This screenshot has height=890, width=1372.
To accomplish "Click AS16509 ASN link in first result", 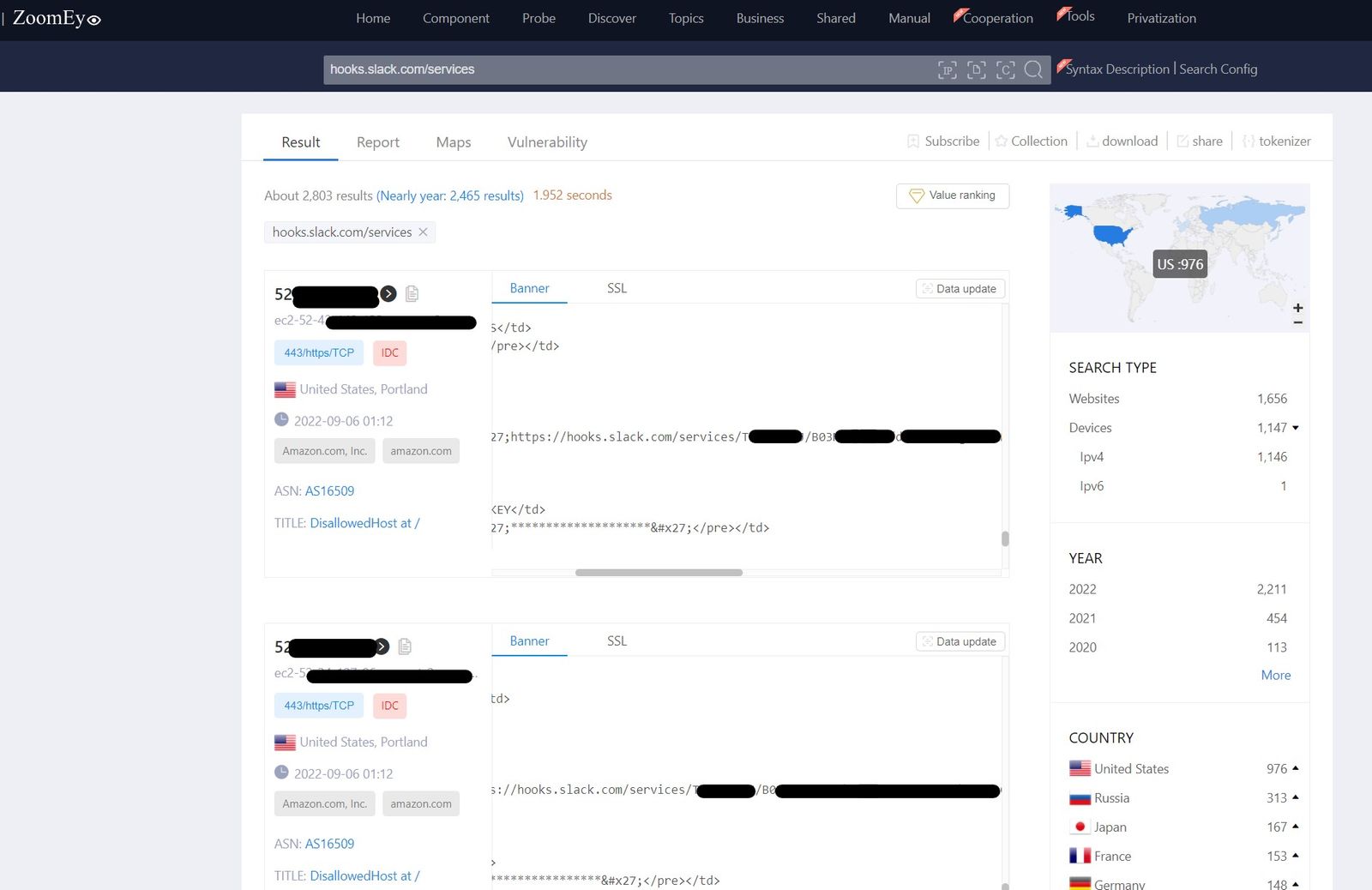I will [x=329, y=491].
